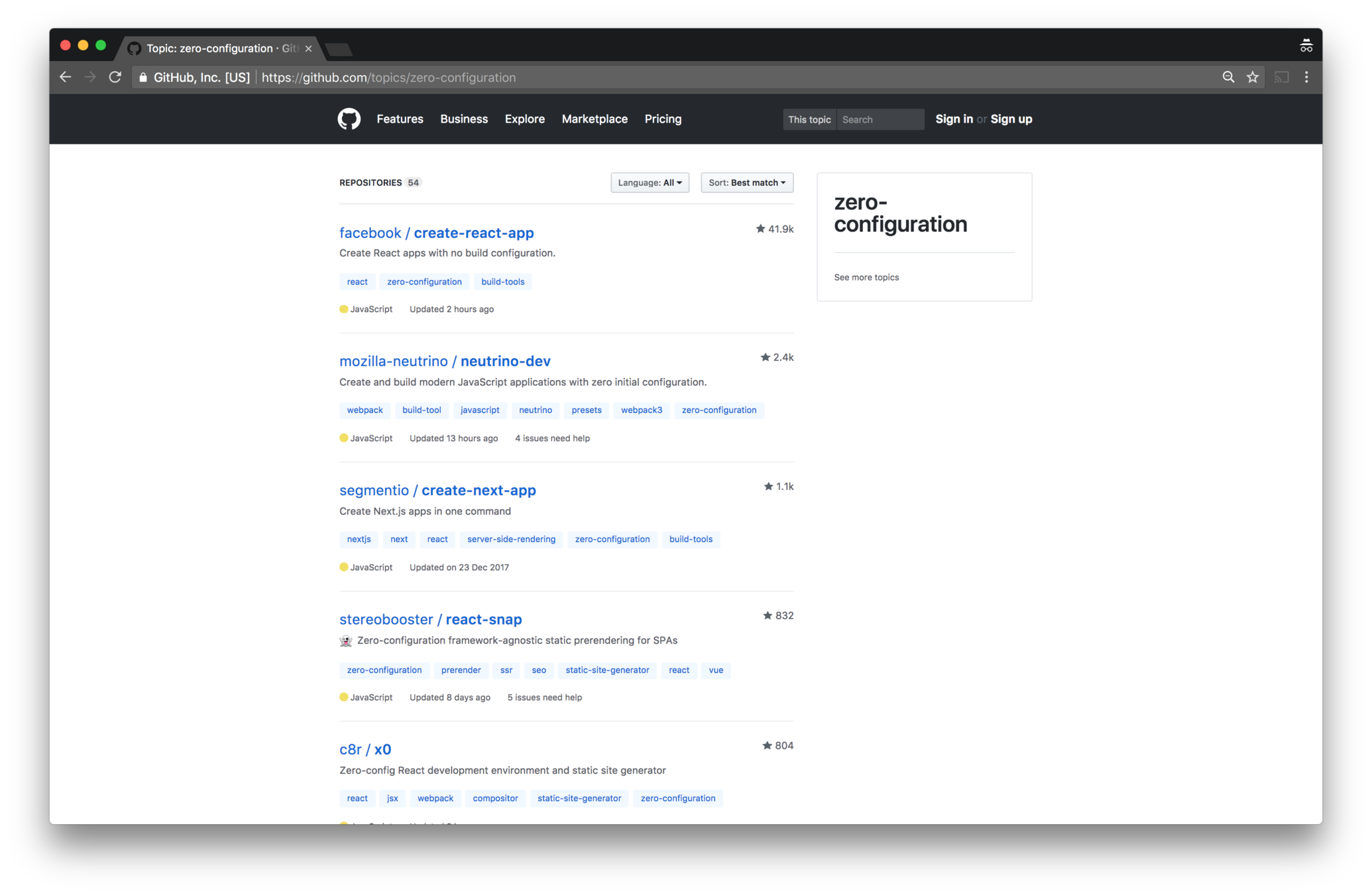Go to the Explore nav item
Image resolution: width=1372 pixels, height=895 pixels.
coord(524,119)
